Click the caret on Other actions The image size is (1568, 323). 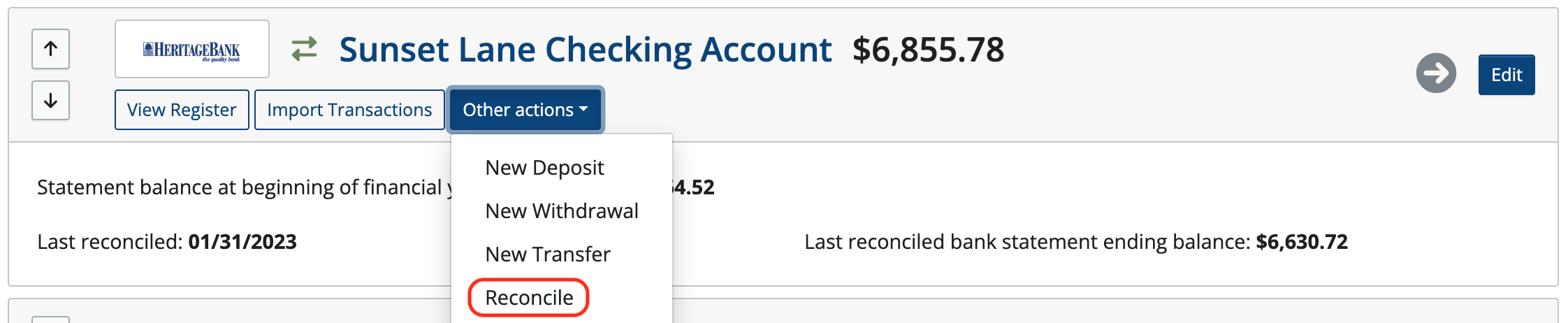[x=583, y=109]
